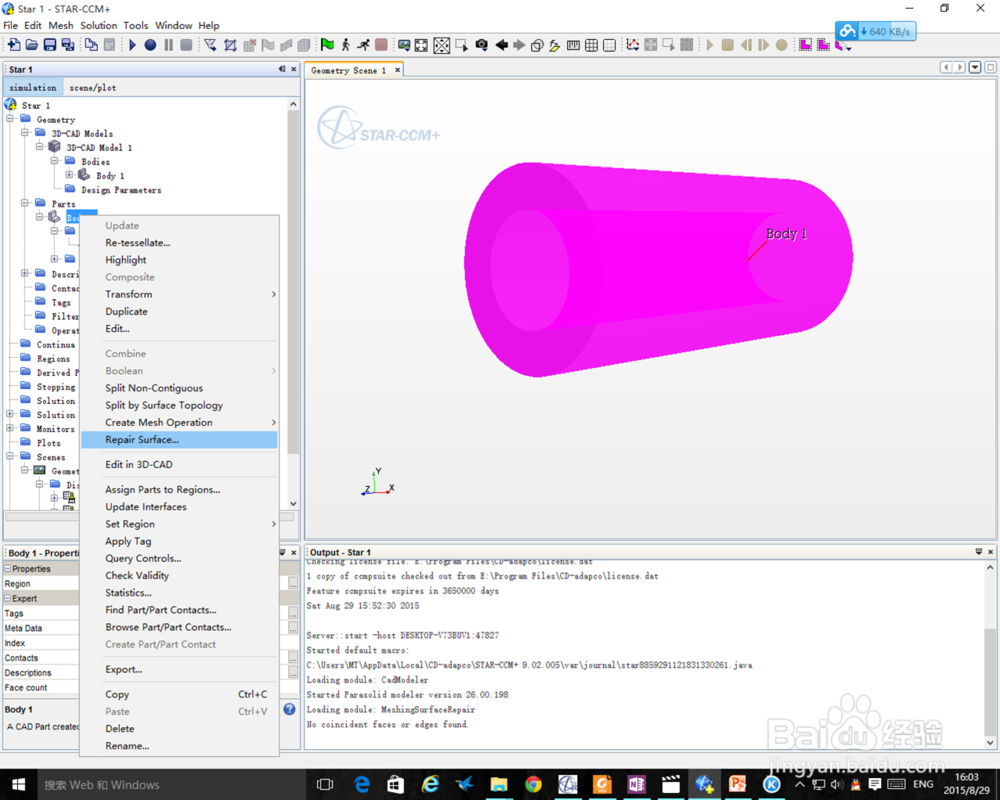Choose Assign Parts to Regions...
Screen dimensions: 1000x800
pyautogui.click(x=180, y=489)
